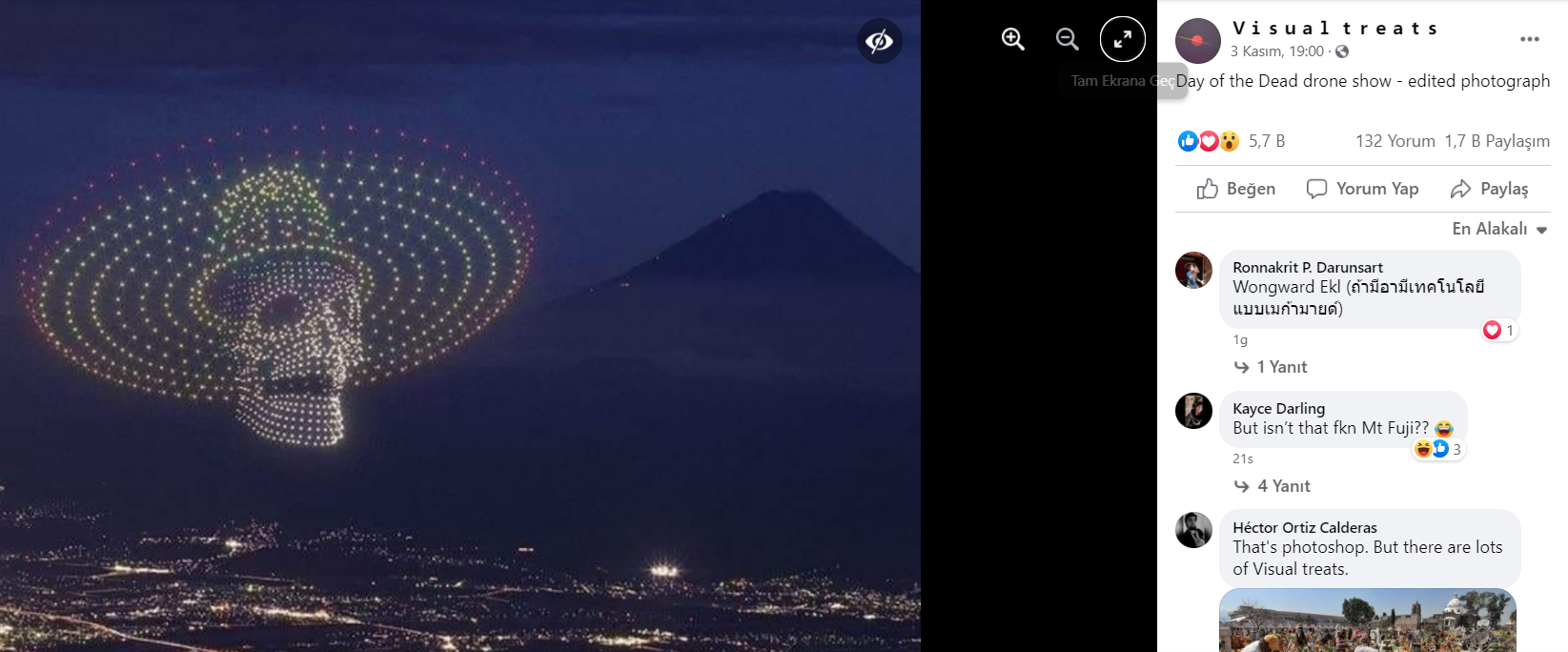Image resolution: width=1568 pixels, height=652 pixels.
Task: Click the zoom out magnifier icon
Action: [x=1068, y=39]
